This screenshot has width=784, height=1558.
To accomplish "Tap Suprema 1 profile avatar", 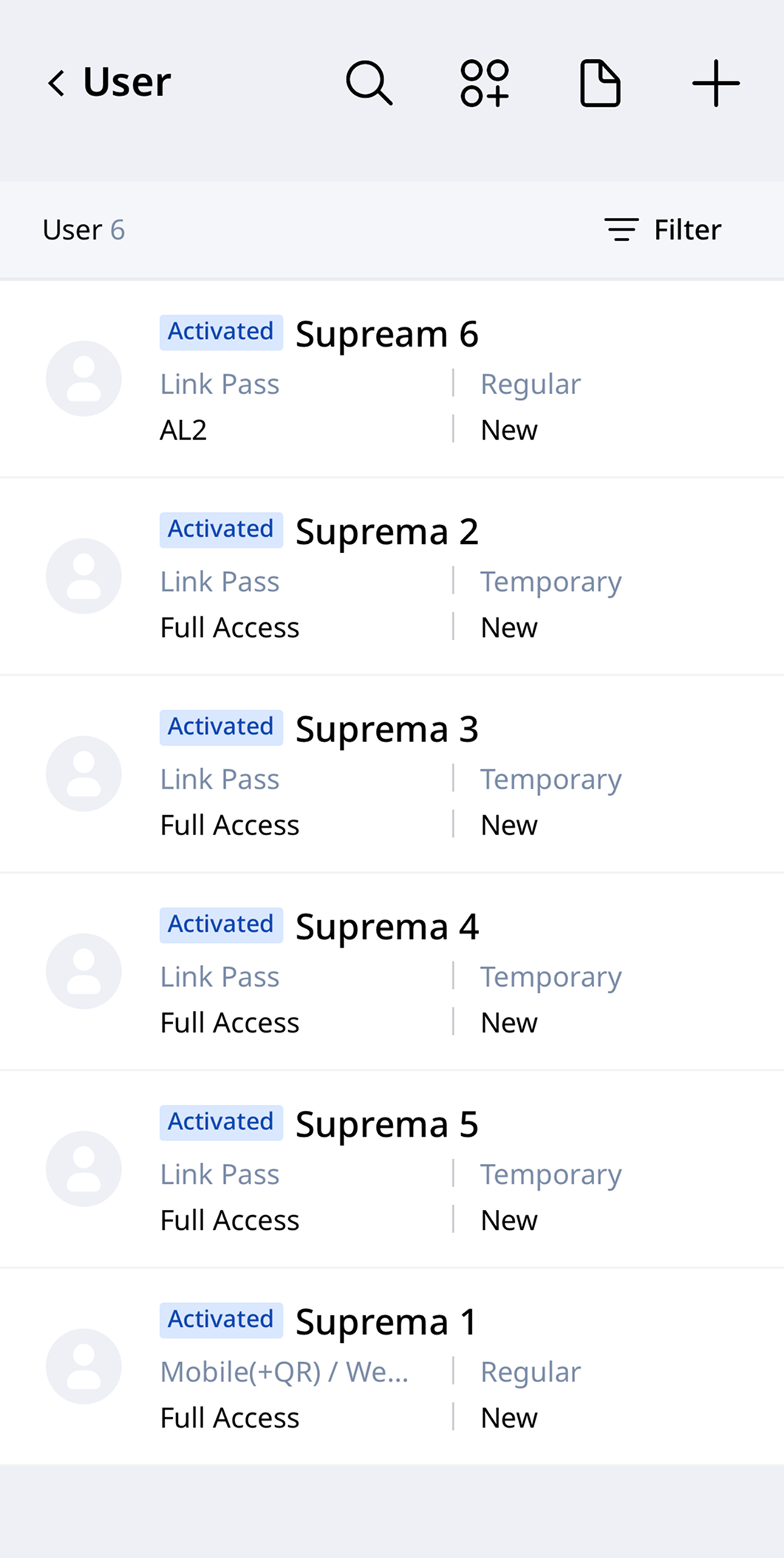I will click(x=83, y=1366).
